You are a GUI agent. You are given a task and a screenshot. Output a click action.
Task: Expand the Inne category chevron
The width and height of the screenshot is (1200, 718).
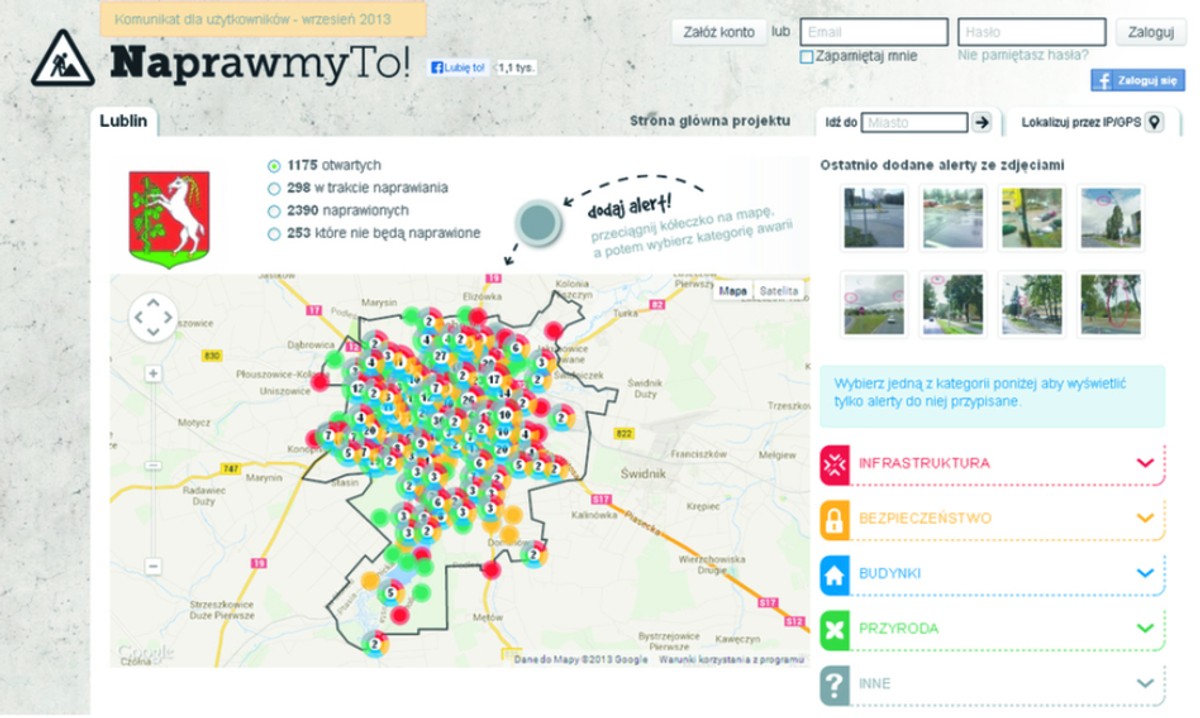1146,684
